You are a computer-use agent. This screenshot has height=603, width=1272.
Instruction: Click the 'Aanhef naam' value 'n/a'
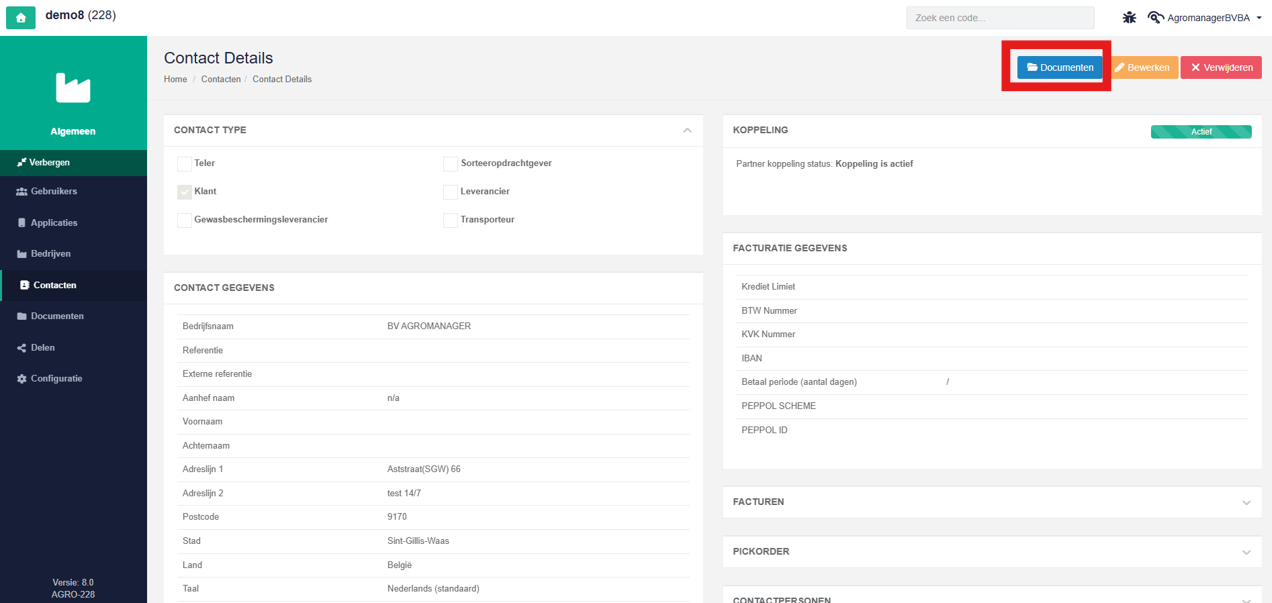pos(393,398)
